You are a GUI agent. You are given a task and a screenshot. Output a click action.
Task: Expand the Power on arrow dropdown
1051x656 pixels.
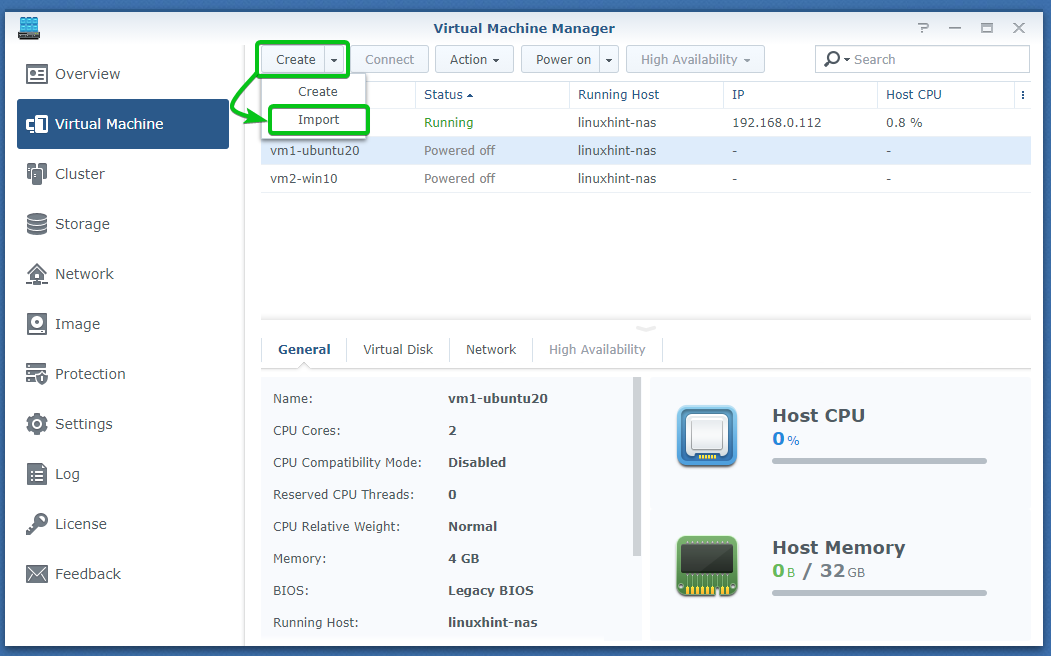[609, 60]
